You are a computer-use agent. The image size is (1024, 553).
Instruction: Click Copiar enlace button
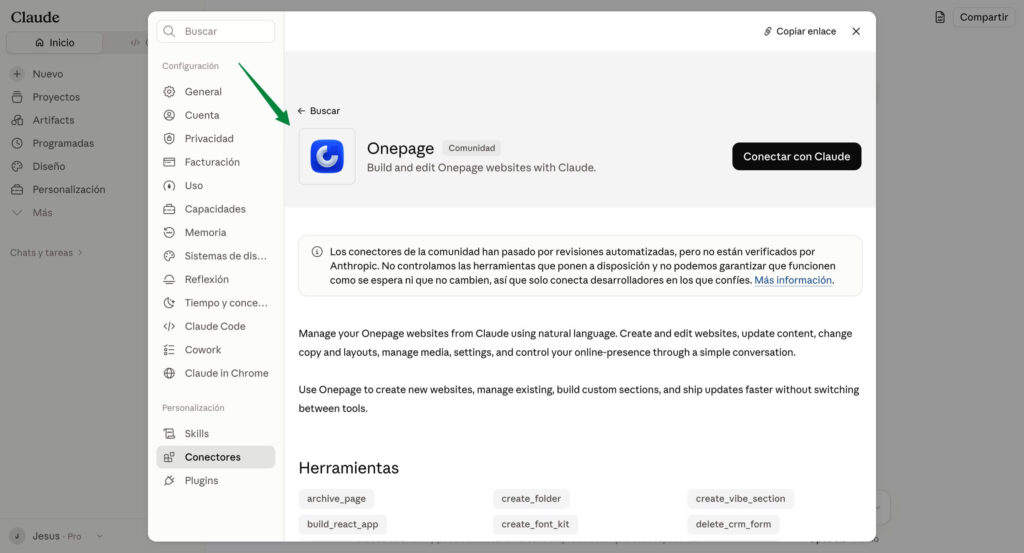(x=800, y=31)
